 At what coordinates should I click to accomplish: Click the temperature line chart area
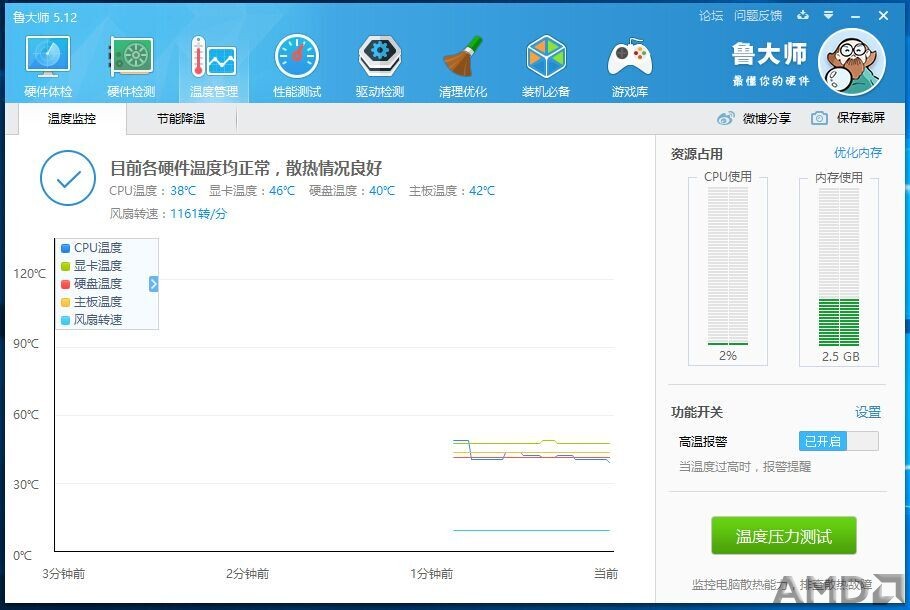coord(334,395)
